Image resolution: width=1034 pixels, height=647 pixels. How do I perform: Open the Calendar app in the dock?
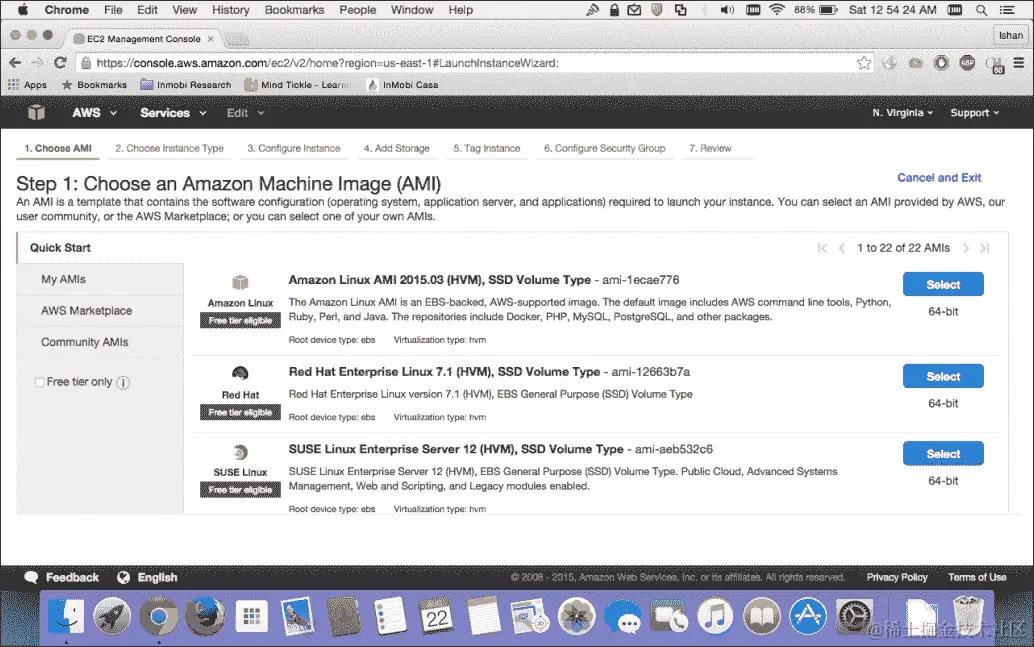[437, 617]
